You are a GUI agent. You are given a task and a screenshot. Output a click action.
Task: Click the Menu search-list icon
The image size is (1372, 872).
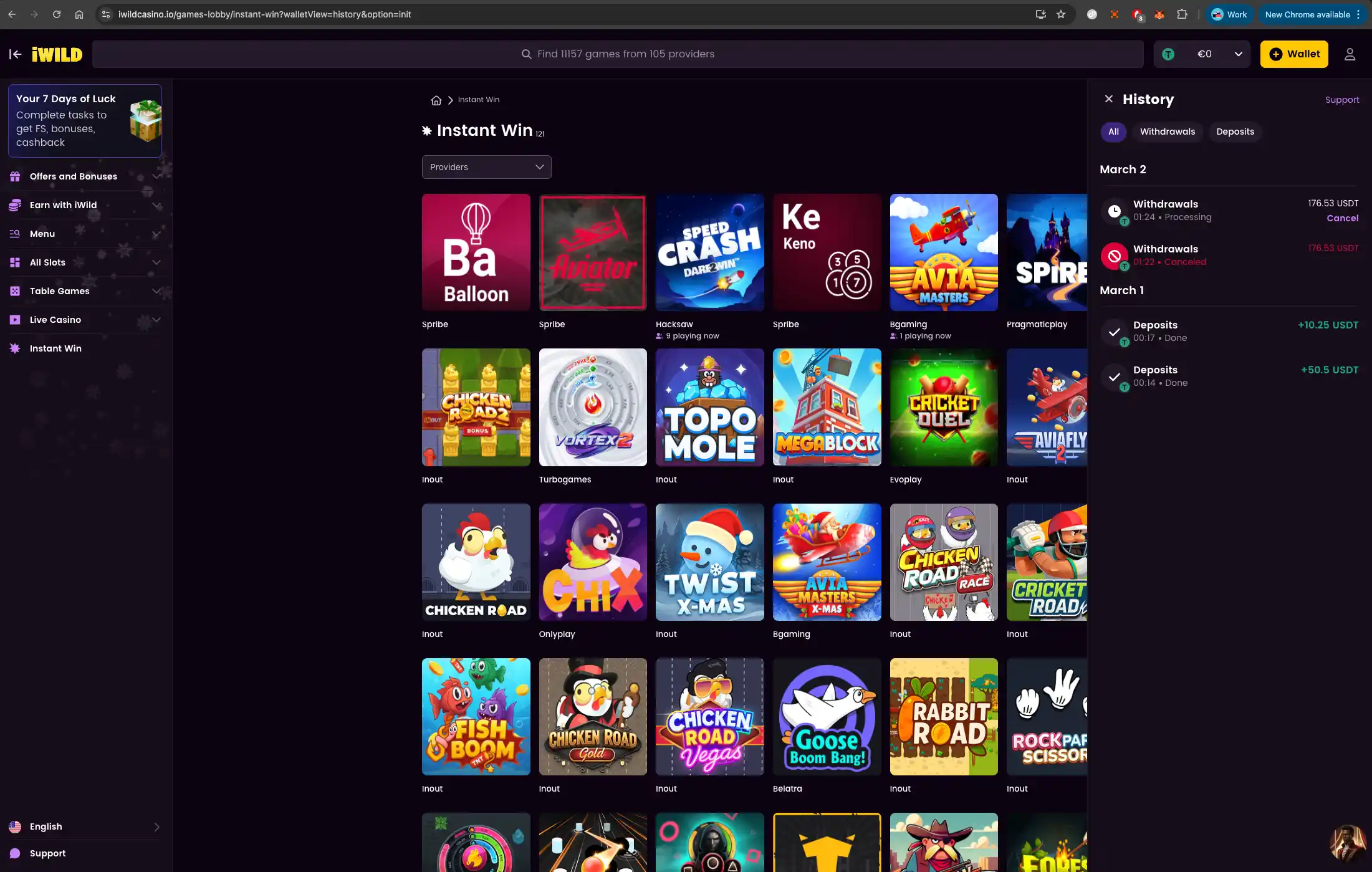(15, 234)
